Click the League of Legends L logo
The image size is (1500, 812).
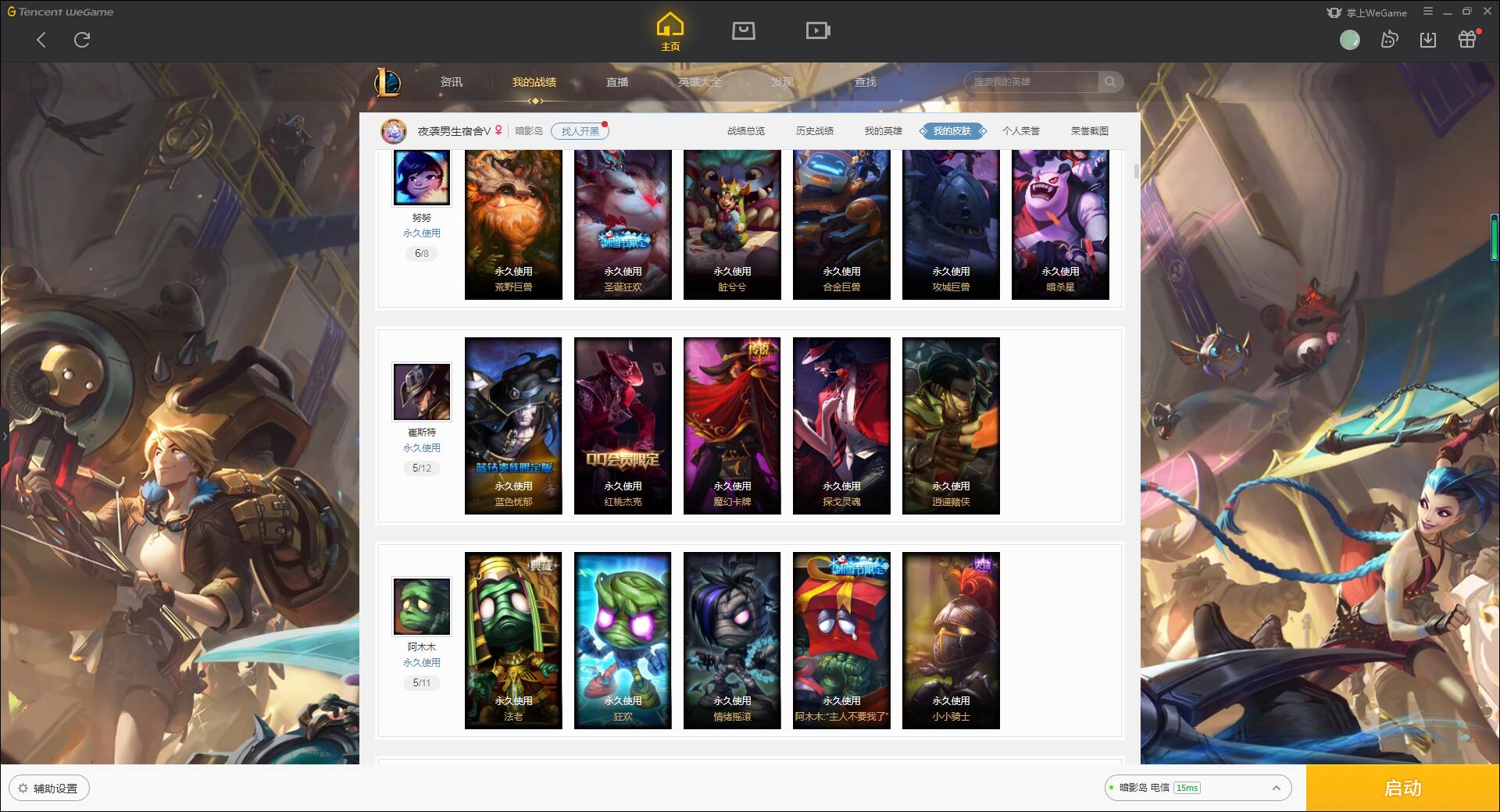click(x=387, y=82)
